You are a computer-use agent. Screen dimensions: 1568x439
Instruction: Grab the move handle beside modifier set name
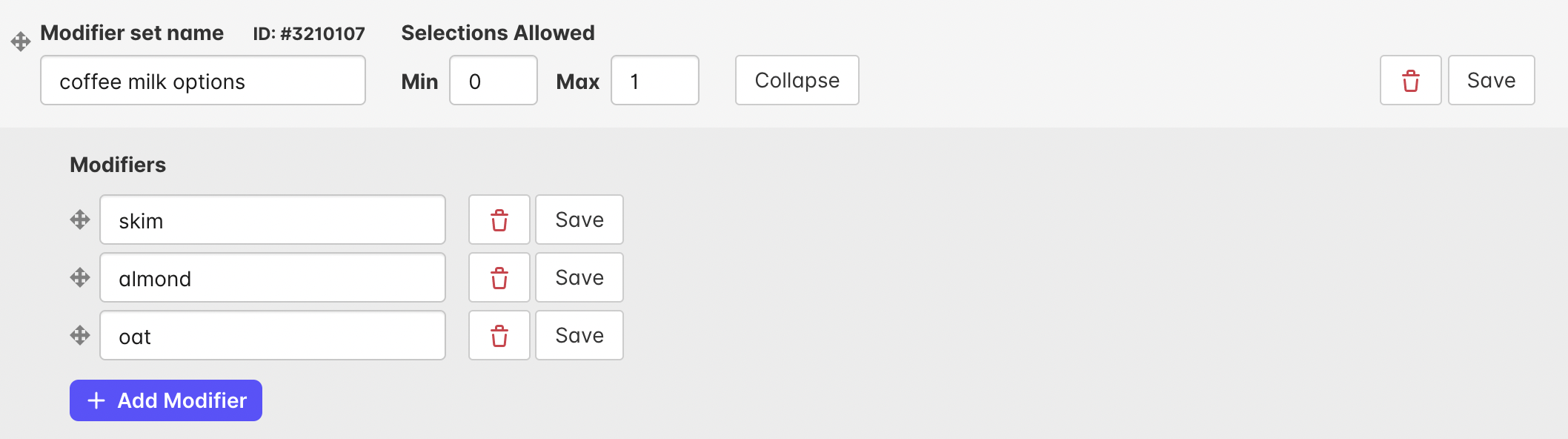[x=21, y=42]
